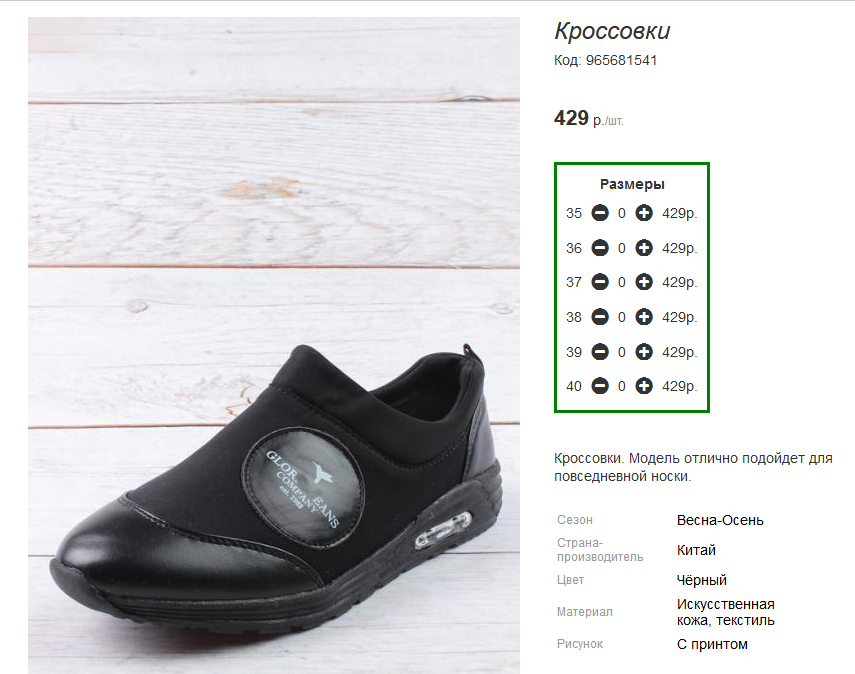The width and height of the screenshot is (855, 674).
Task: Remove one pair of size 39
Action: (x=600, y=352)
